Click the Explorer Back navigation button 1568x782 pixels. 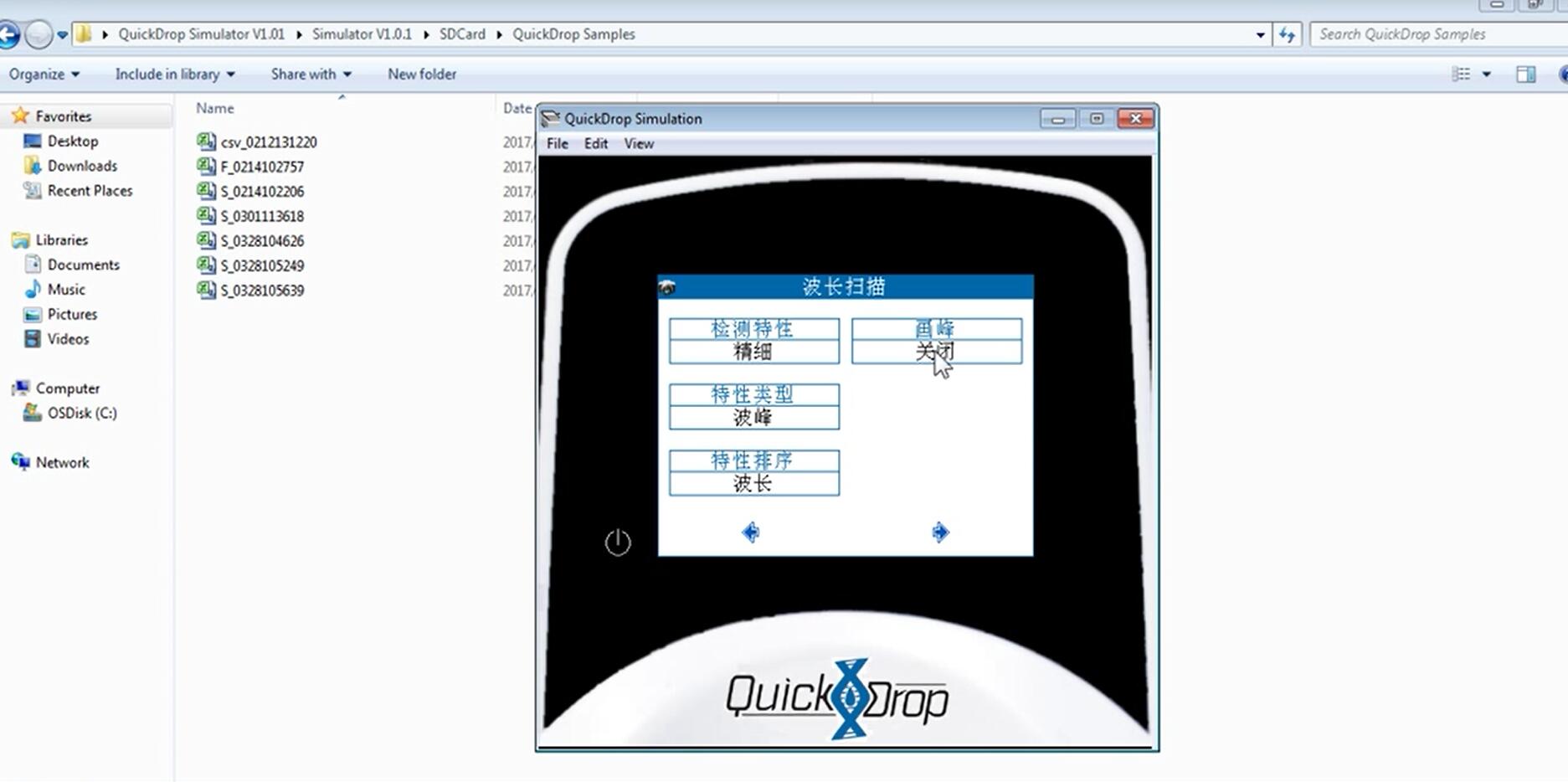click(x=8, y=34)
